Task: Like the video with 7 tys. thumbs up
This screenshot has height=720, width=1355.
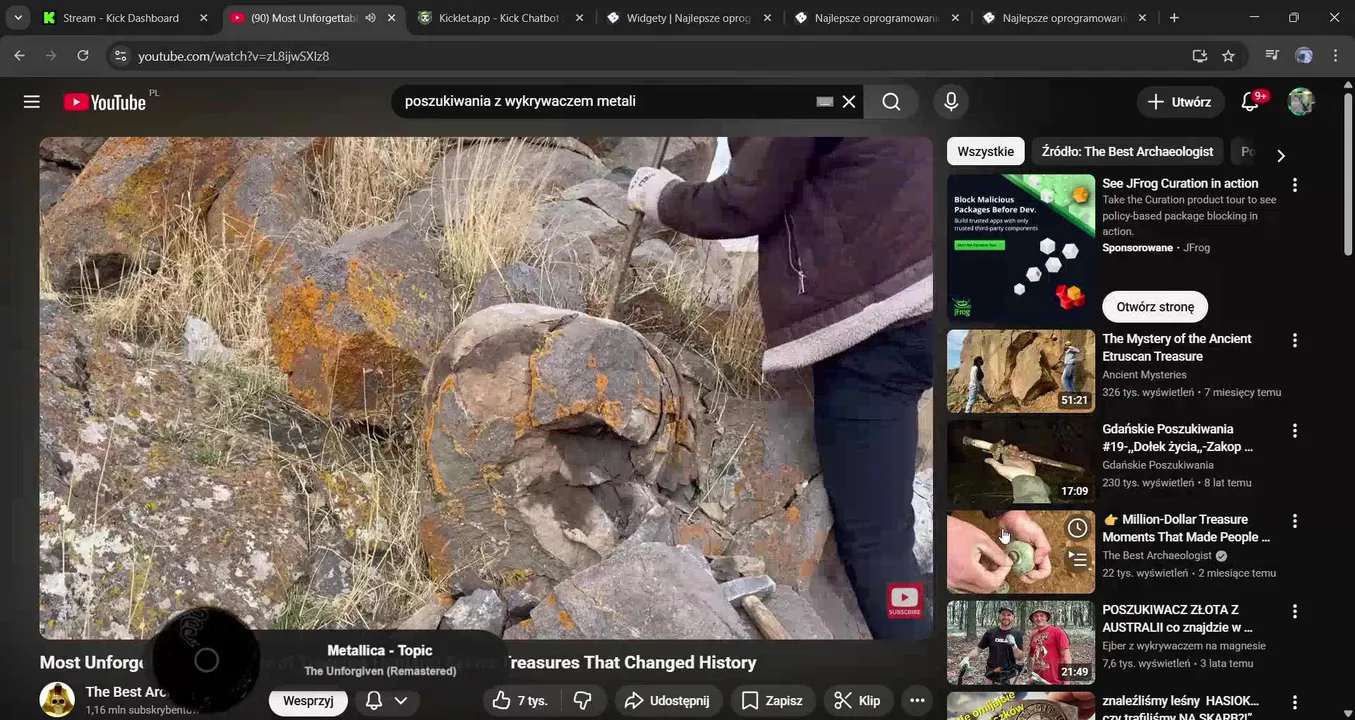Action: tap(522, 701)
